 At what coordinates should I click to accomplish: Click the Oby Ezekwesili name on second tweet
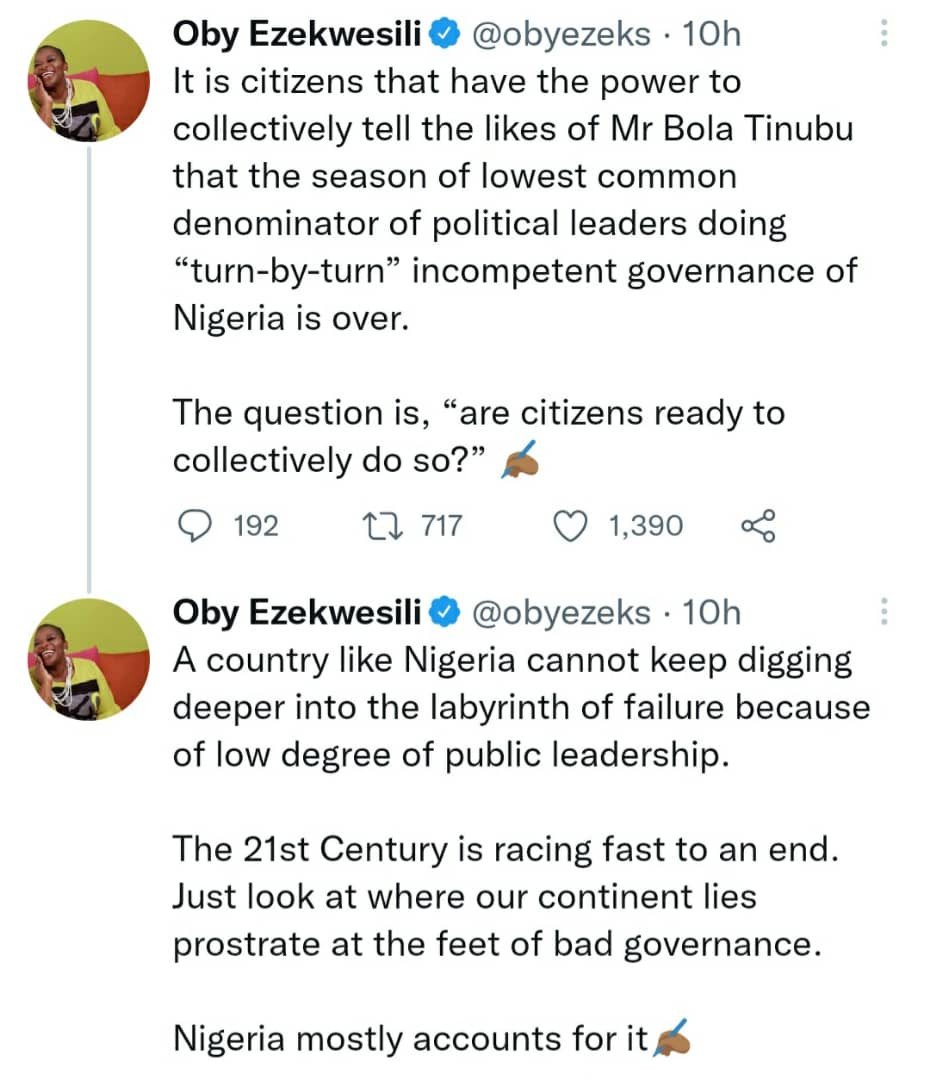(298, 612)
